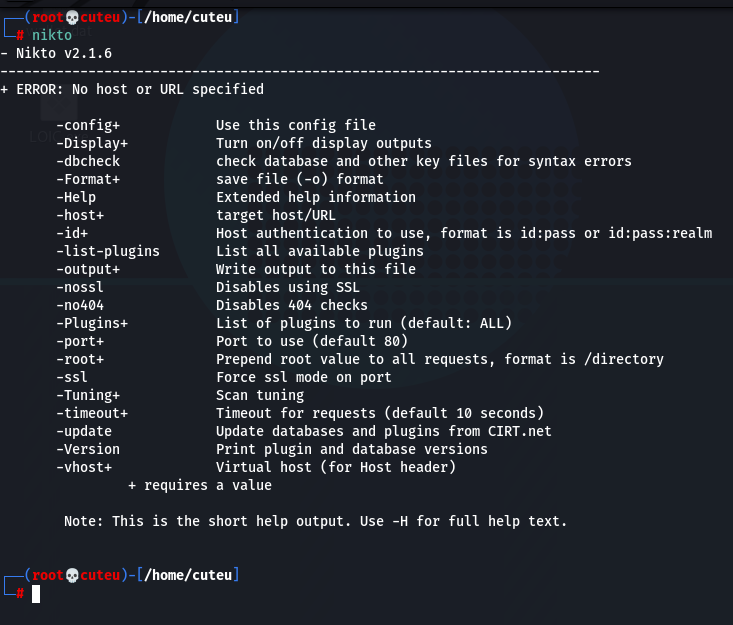733x625 pixels.
Task: Click the skull icon in the top prompt
Action: 72,17
